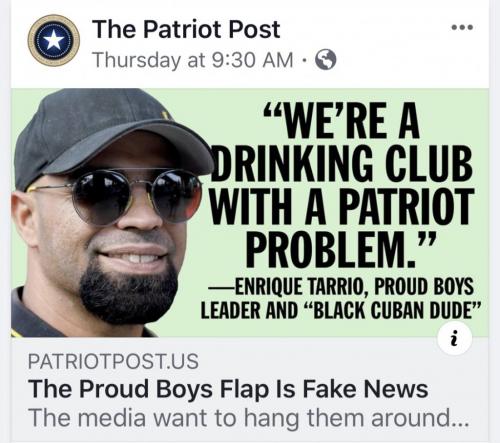Click the "ENRIQUE TARRIO, PROUD BOYS" attribution line
Screen dimensions: 500x443
[341, 286]
